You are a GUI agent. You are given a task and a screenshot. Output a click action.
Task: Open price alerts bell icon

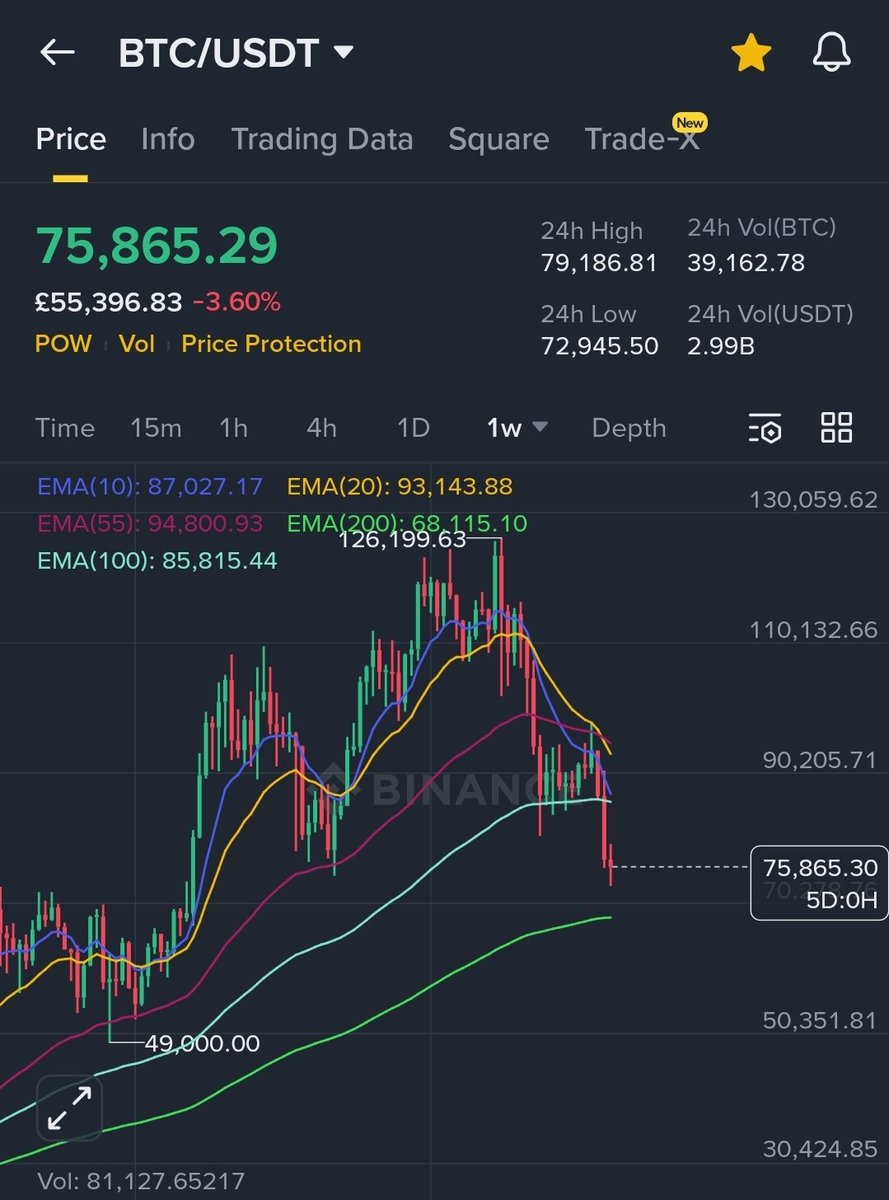point(831,52)
